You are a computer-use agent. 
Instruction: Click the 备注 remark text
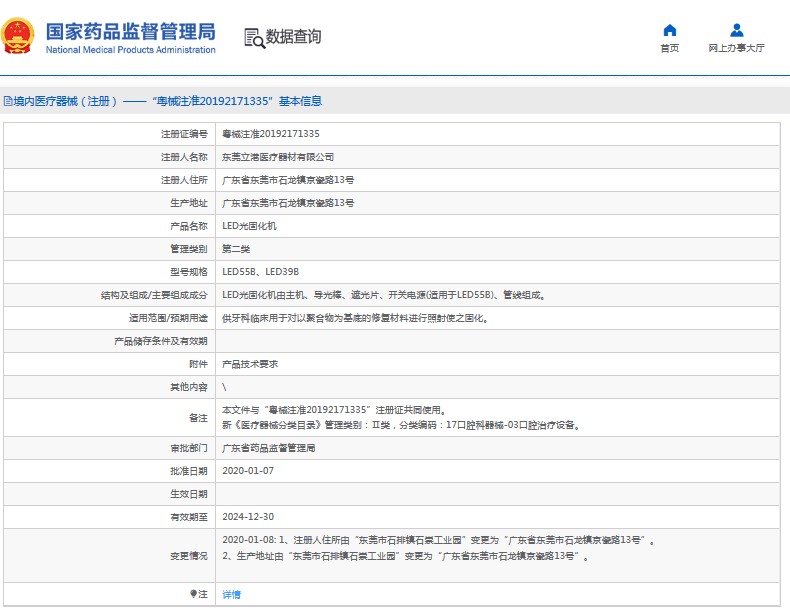(x=401, y=418)
